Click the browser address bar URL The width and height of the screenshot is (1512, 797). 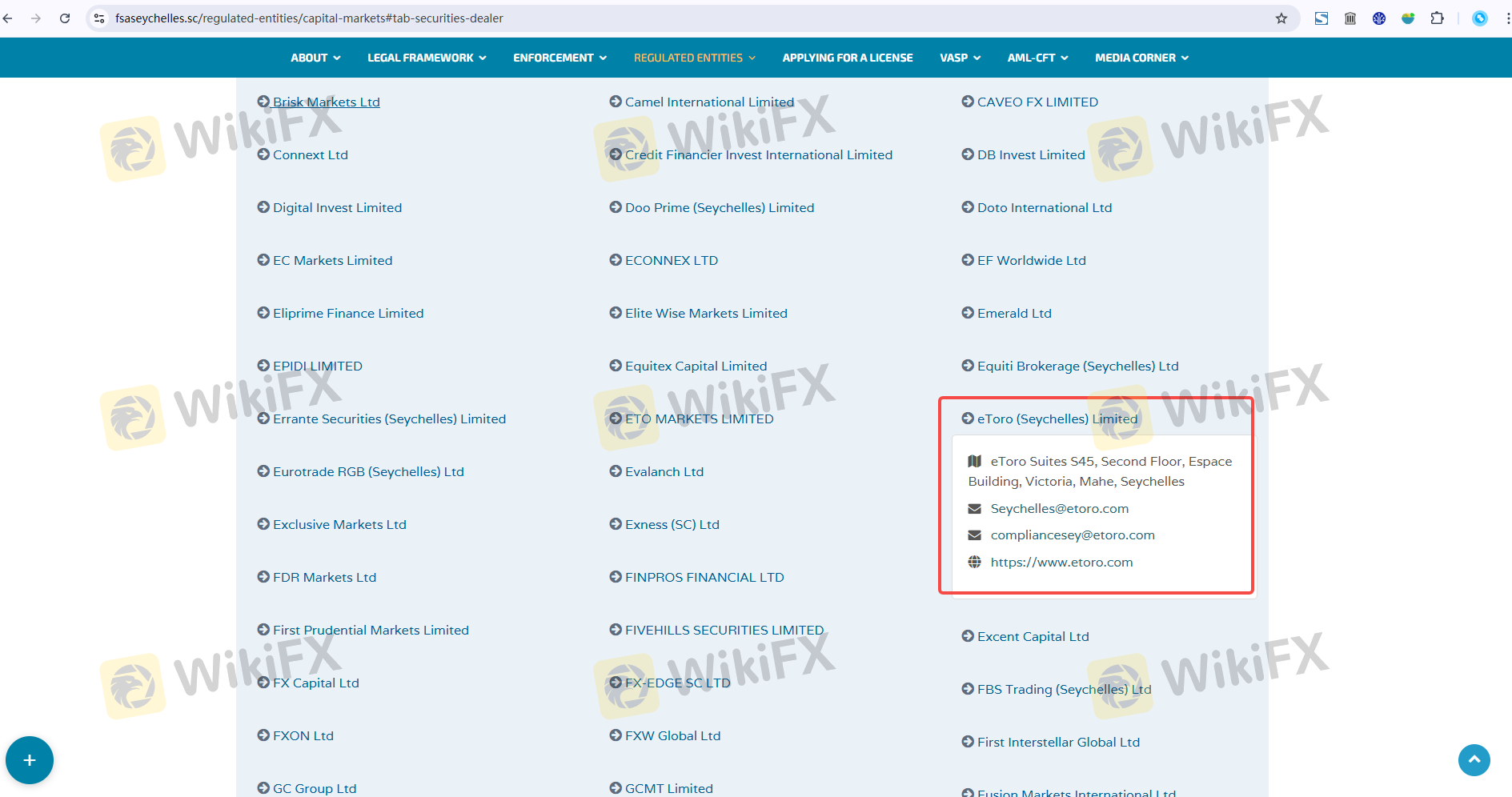309,18
